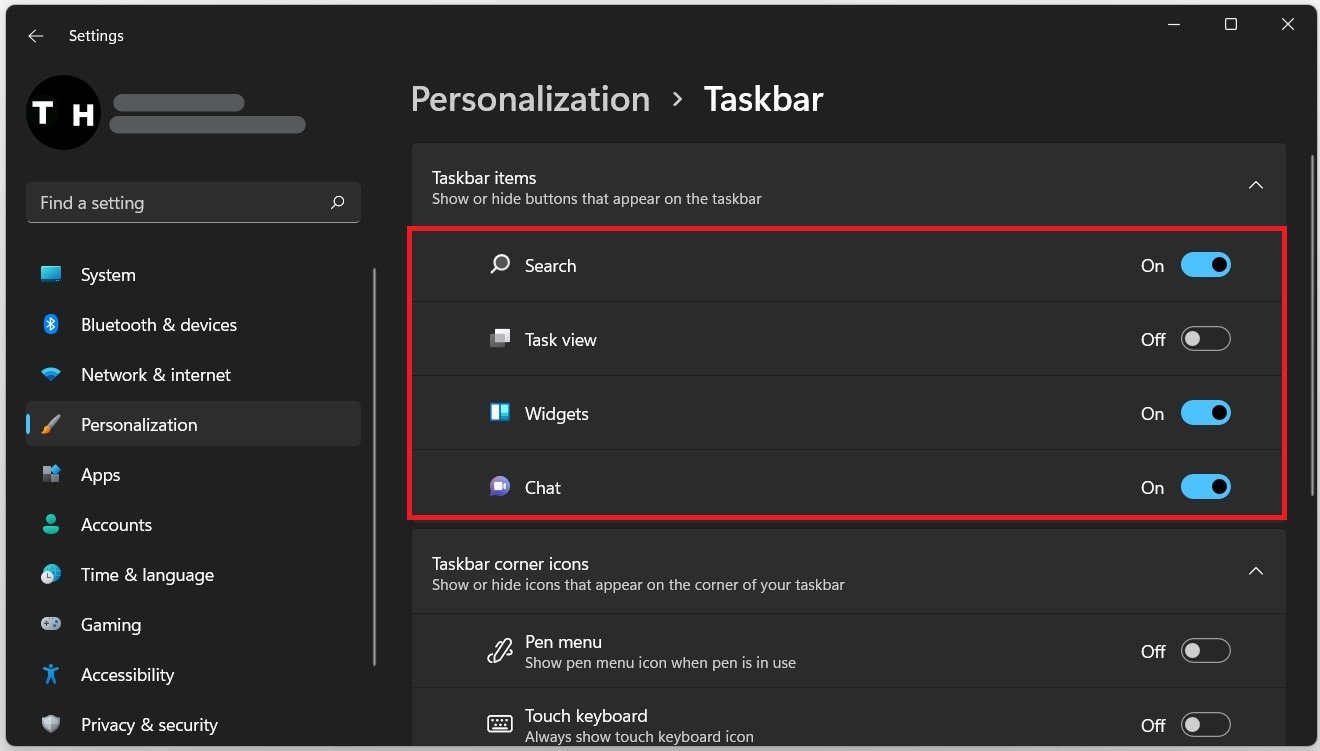1320x751 pixels.
Task: Go back using the Settings back arrow
Action: (x=36, y=36)
